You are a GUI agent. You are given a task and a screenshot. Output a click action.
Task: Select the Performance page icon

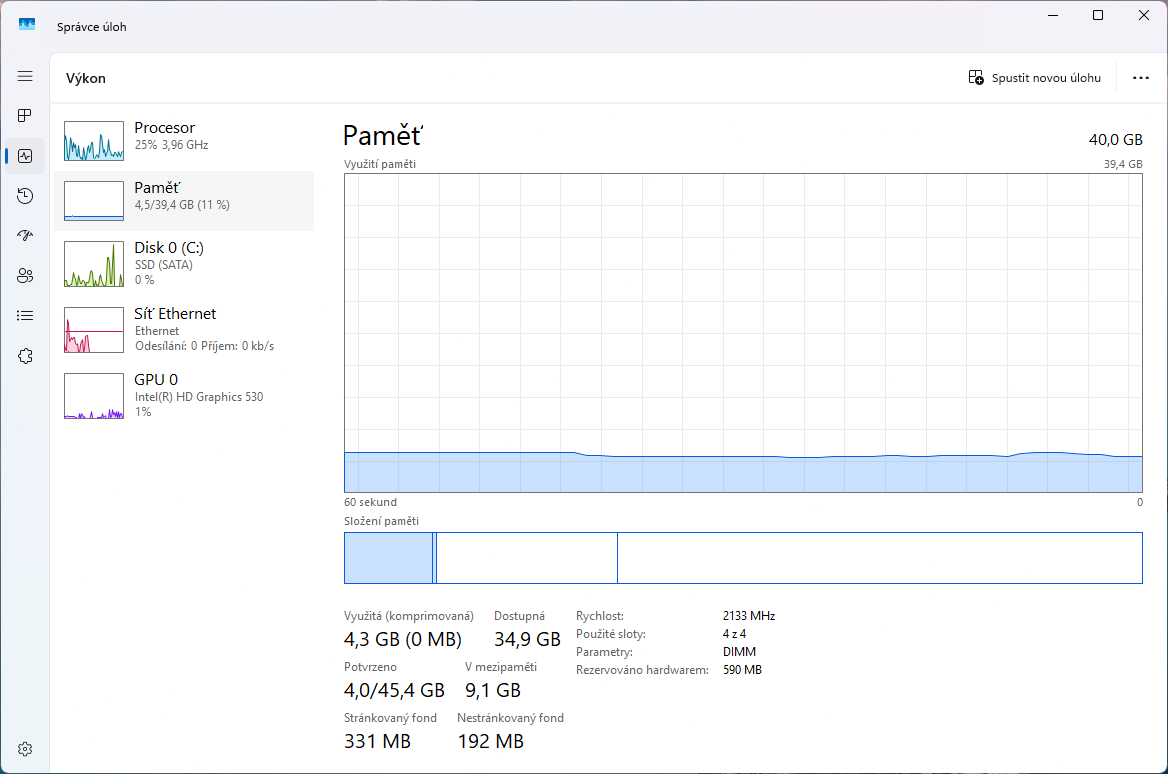tap(25, 156)
